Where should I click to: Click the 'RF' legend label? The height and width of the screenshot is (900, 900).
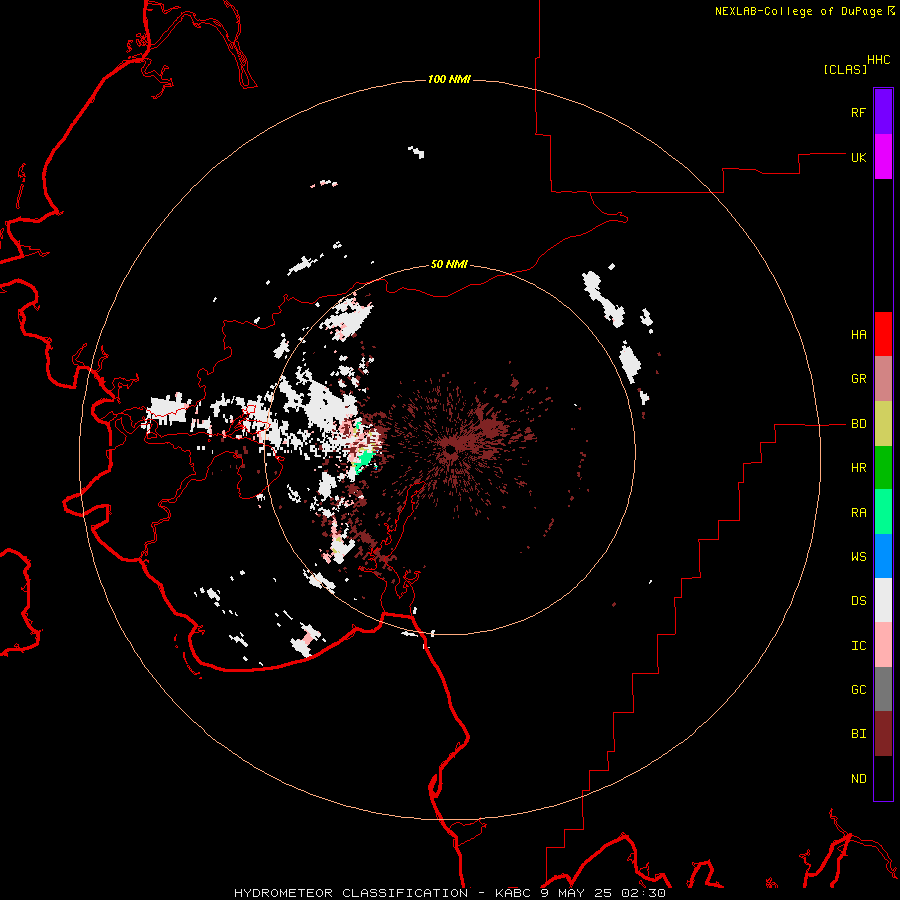click(x=858, y=112)
